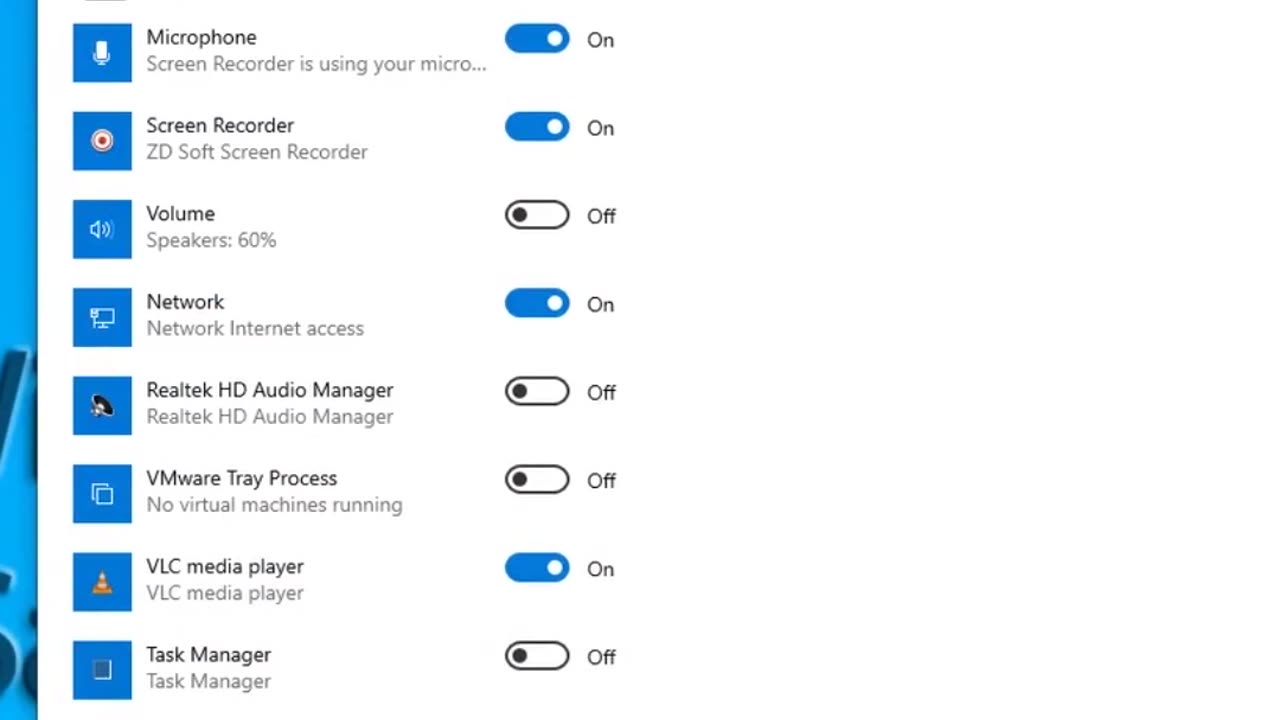Image resolution: width=1280 pixels, height=720 pixels.
Task: Click the 'Speakers: 60%' subtitle text
Action: (211, 240)
